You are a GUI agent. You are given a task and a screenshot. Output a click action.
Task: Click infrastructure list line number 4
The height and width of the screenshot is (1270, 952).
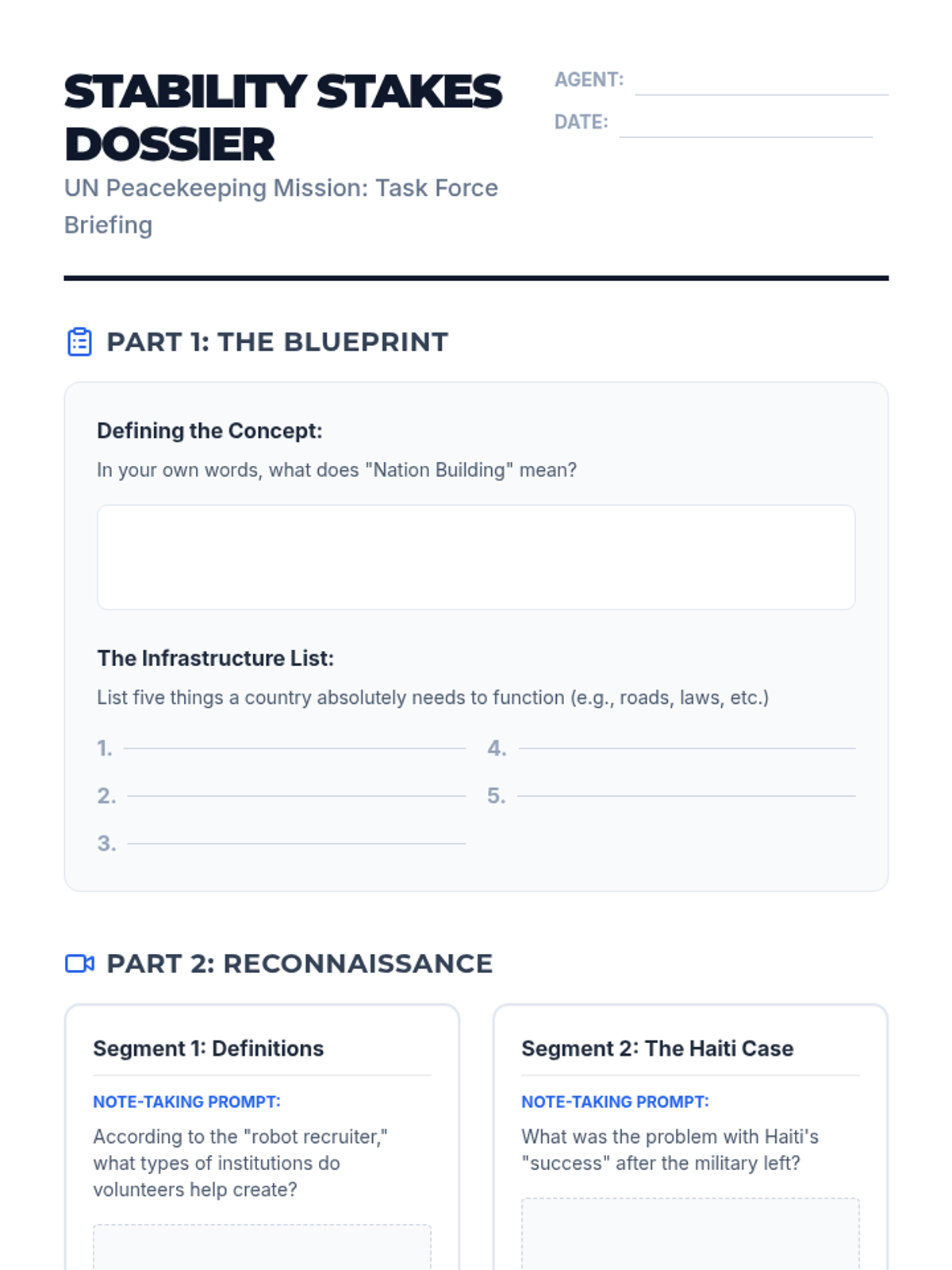pyautogui.click(x=686, y=745)
